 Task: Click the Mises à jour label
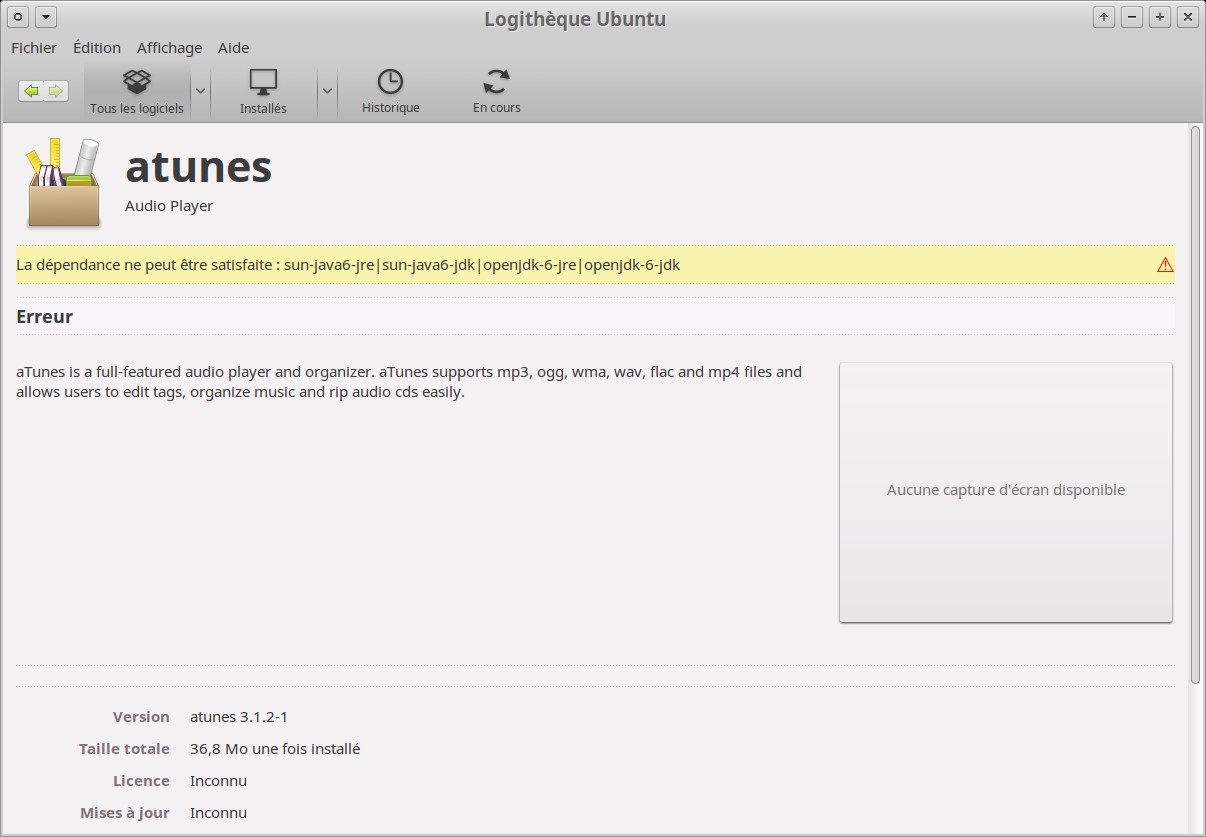(125, 813)
